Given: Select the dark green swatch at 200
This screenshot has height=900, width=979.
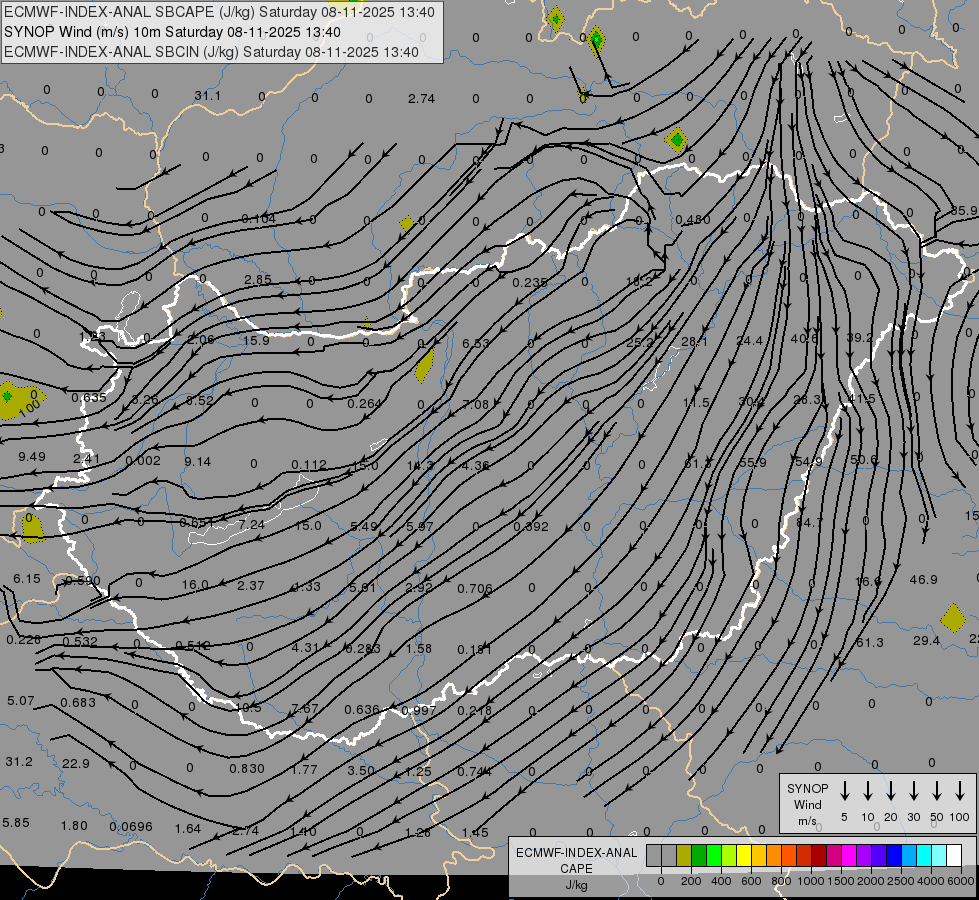Looking at the screenshot, I should pyautogui.click(x=699, y=856).
